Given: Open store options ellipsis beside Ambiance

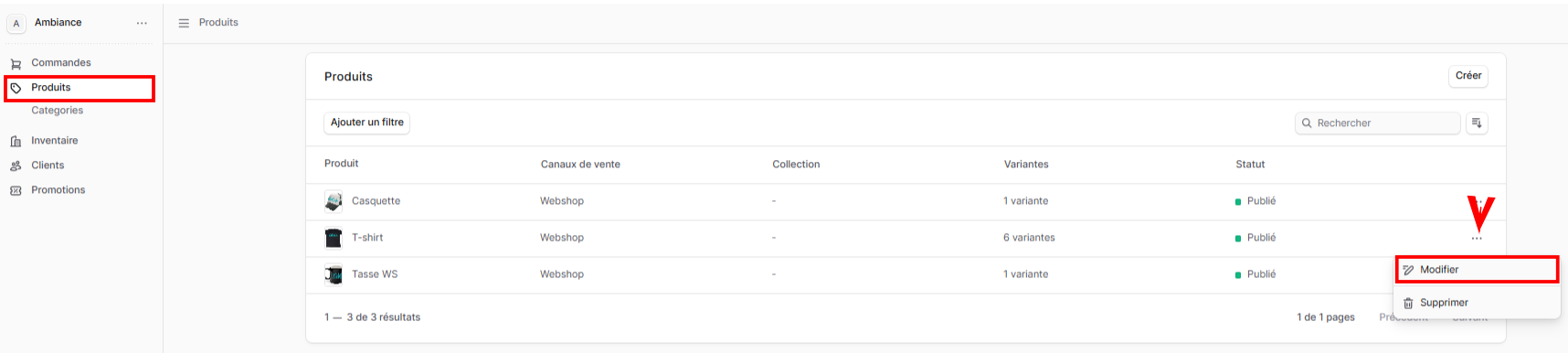Looking at the screenshot, I should click(142, 23).
